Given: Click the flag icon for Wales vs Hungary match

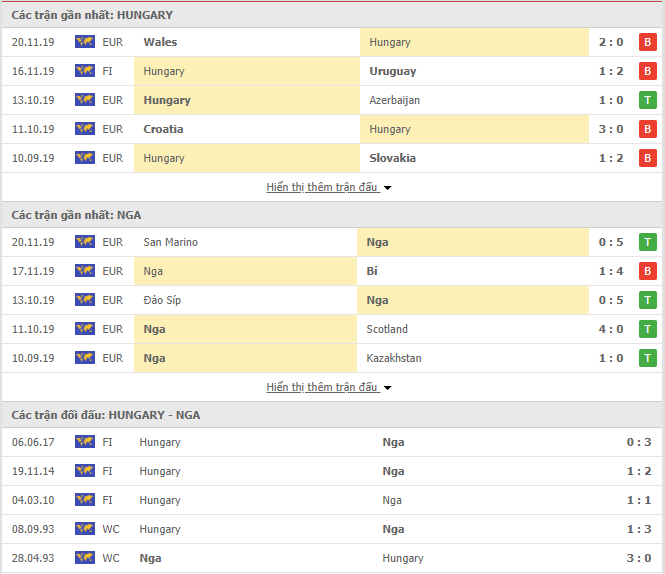Looking at the screenshot, I should [84, 42].
